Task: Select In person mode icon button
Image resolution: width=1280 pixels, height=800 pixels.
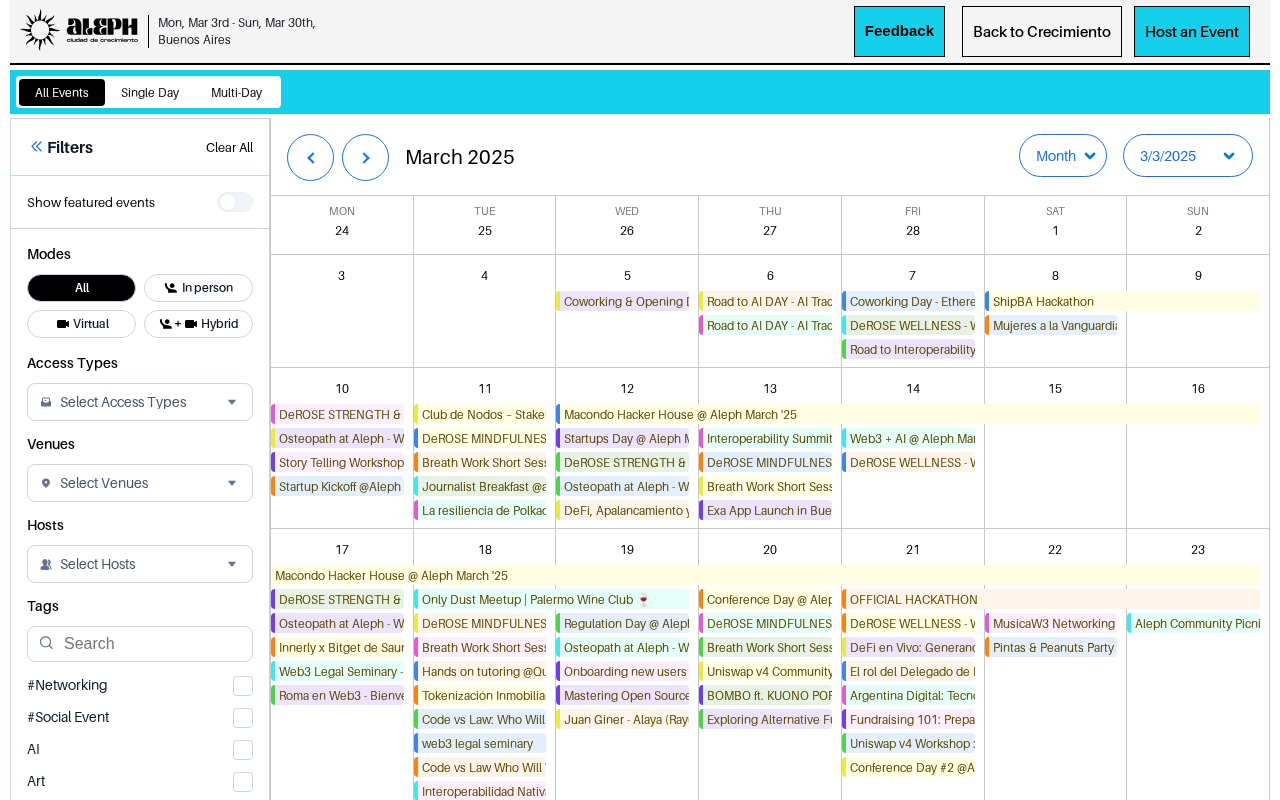Action: 198,288
